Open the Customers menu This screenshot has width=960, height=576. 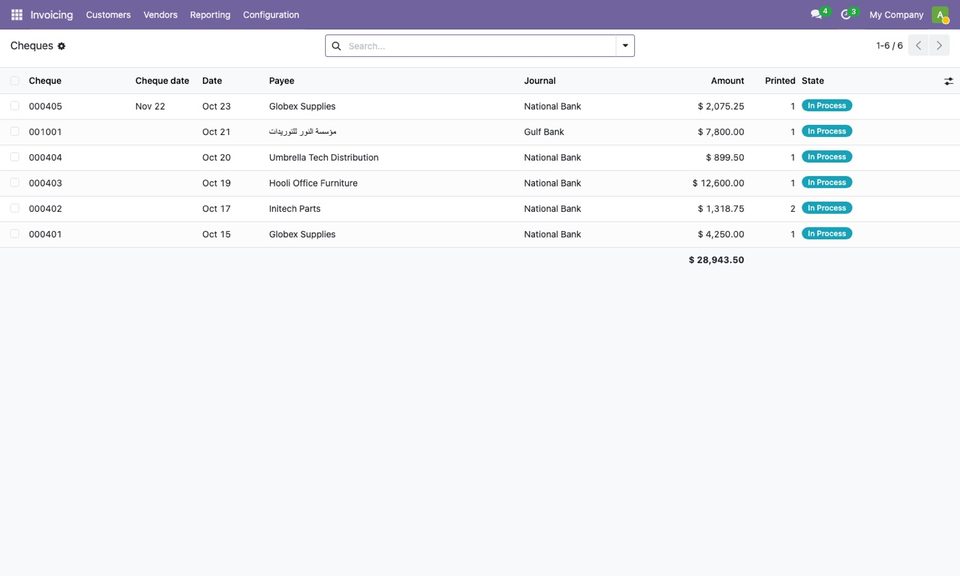tap(108, 15)
